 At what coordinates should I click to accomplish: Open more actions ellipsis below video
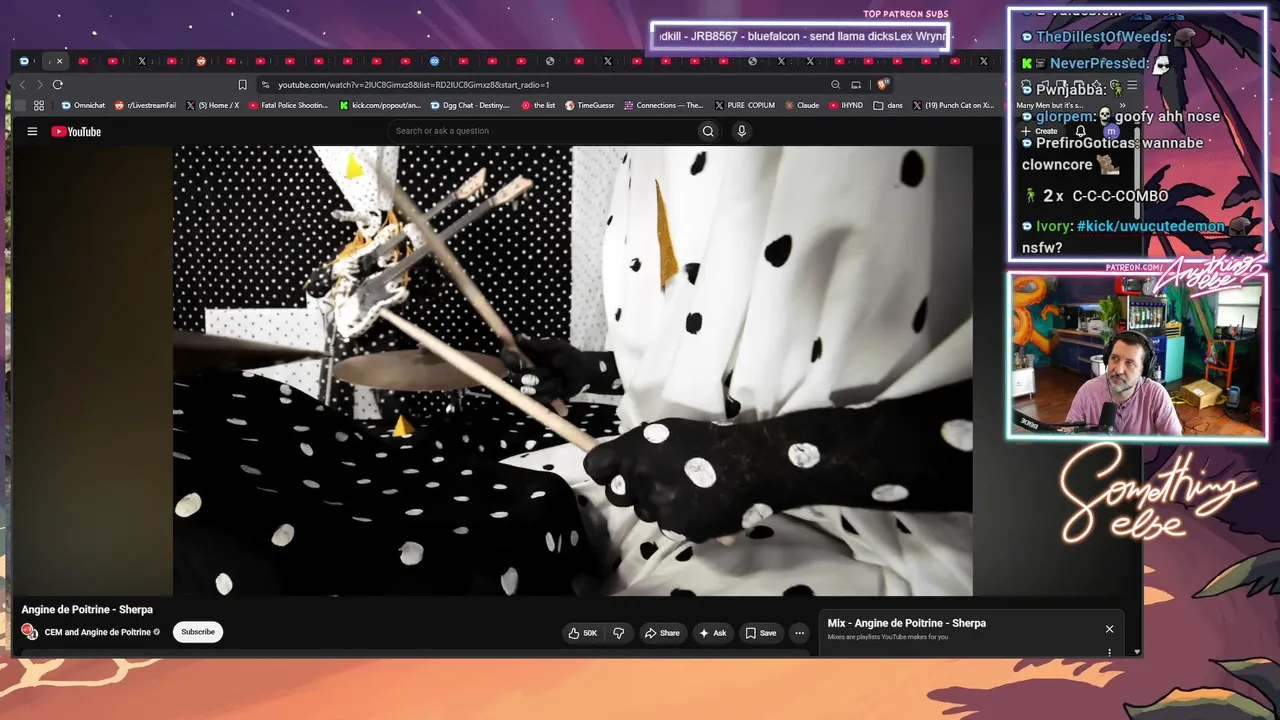point(799,633)
